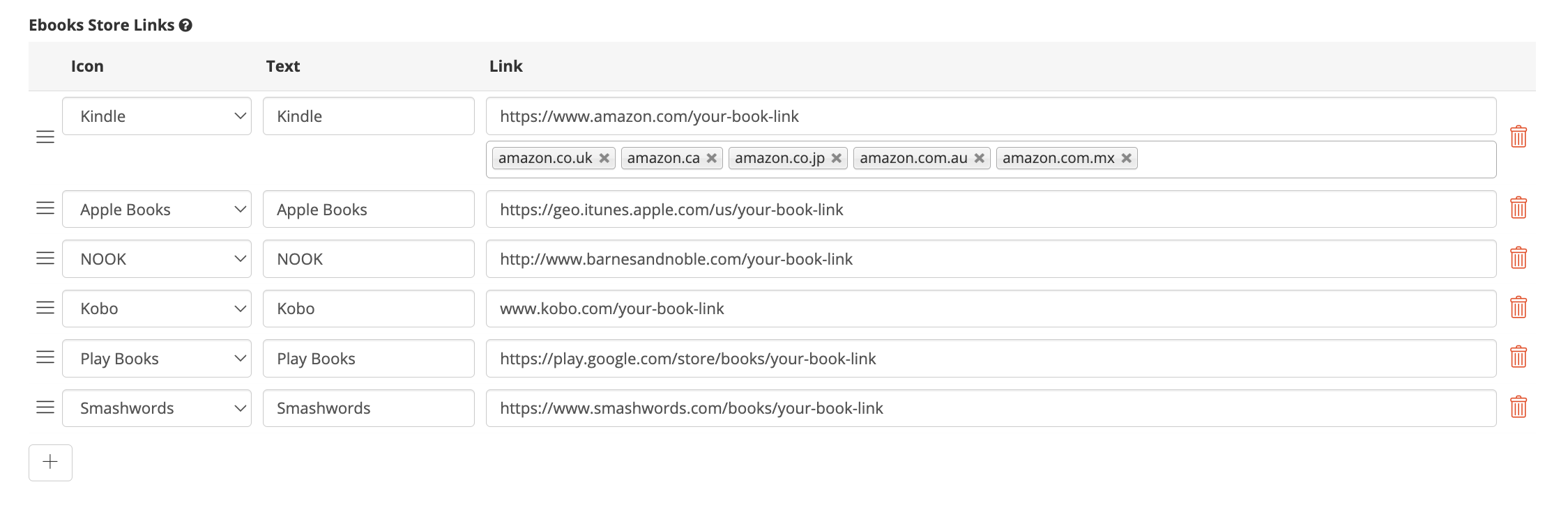Delete the Kindle store link row
Viewport: 1568px width, 505px height.
(1520, 137)
